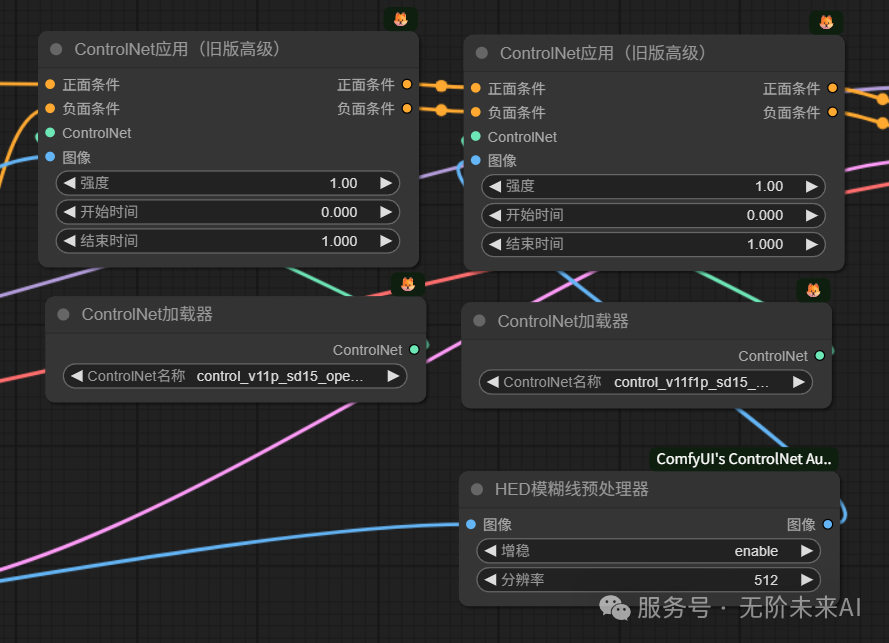Click the fox icon on the left ControlNet加载器 node
This screenshot has width=889, height=643.
[x=409, y=284]
